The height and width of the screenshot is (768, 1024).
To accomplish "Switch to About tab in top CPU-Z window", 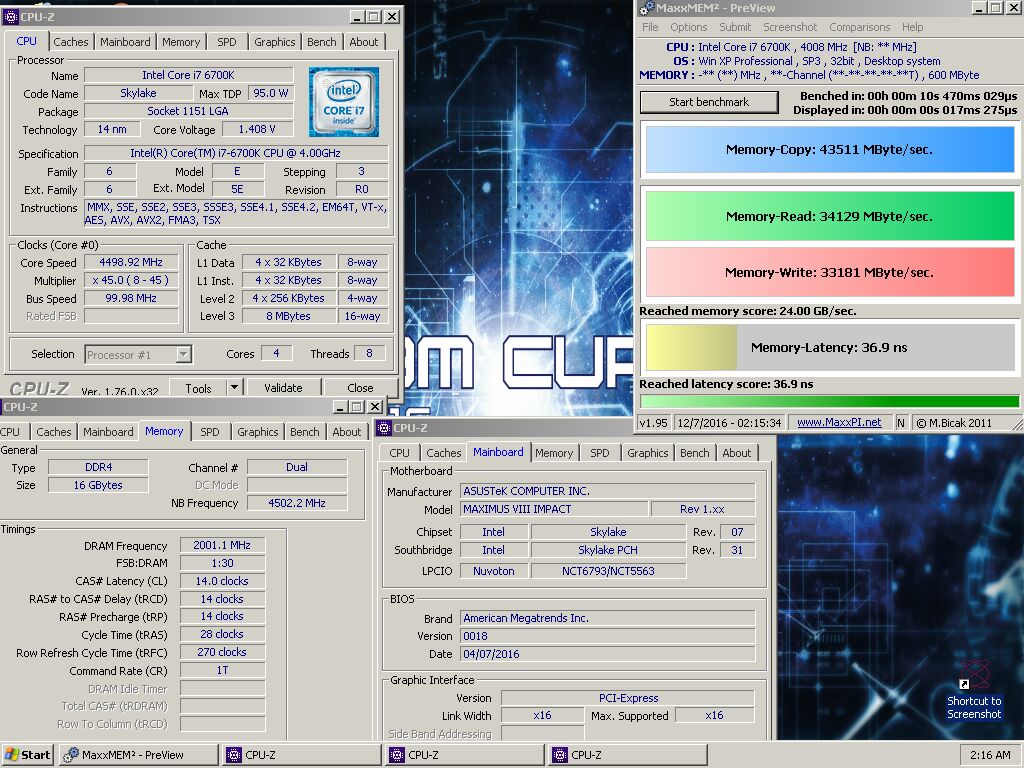I will pos(363,42).
